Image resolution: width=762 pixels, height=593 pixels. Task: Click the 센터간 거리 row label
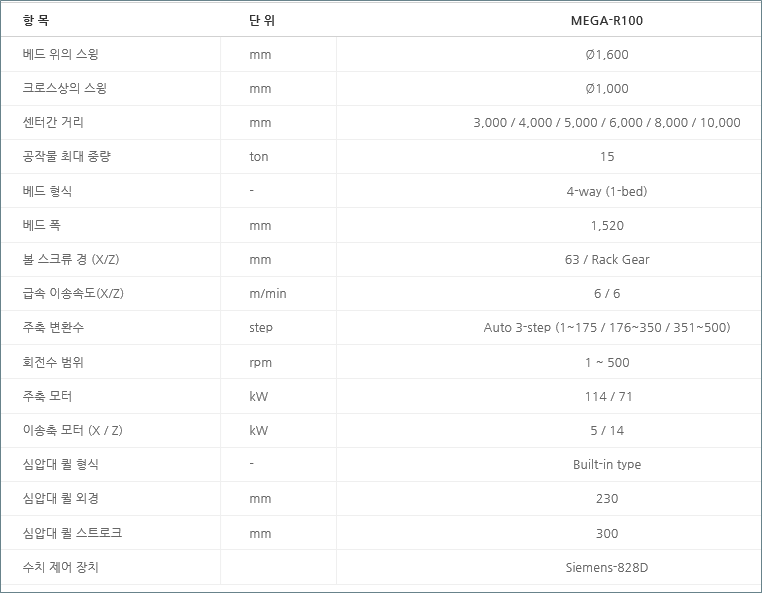point(53,123)
